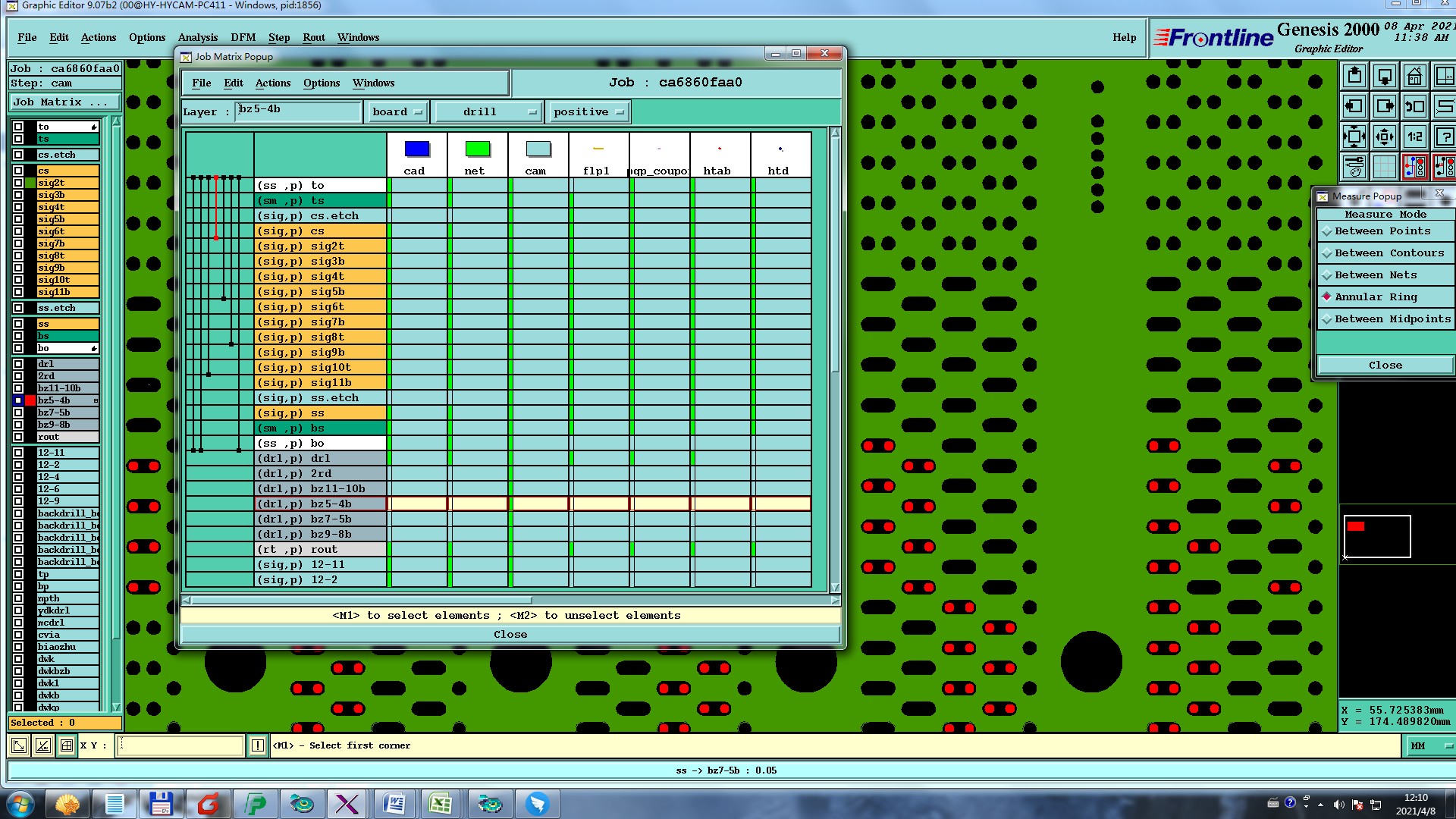Click Close button in Measure Popup

1385,366
